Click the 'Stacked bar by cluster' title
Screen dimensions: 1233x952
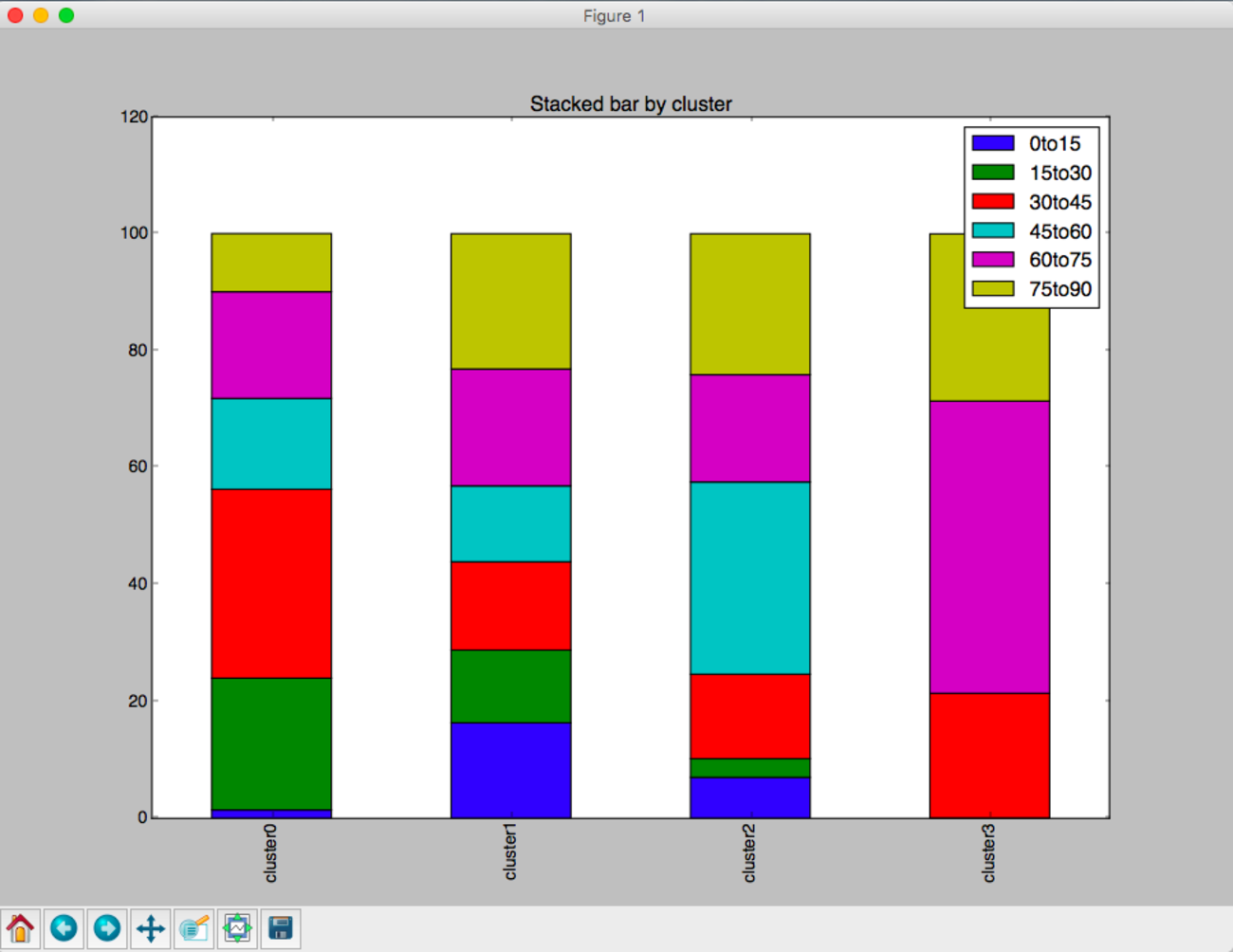pyautogui.click(x=631, y=104)
